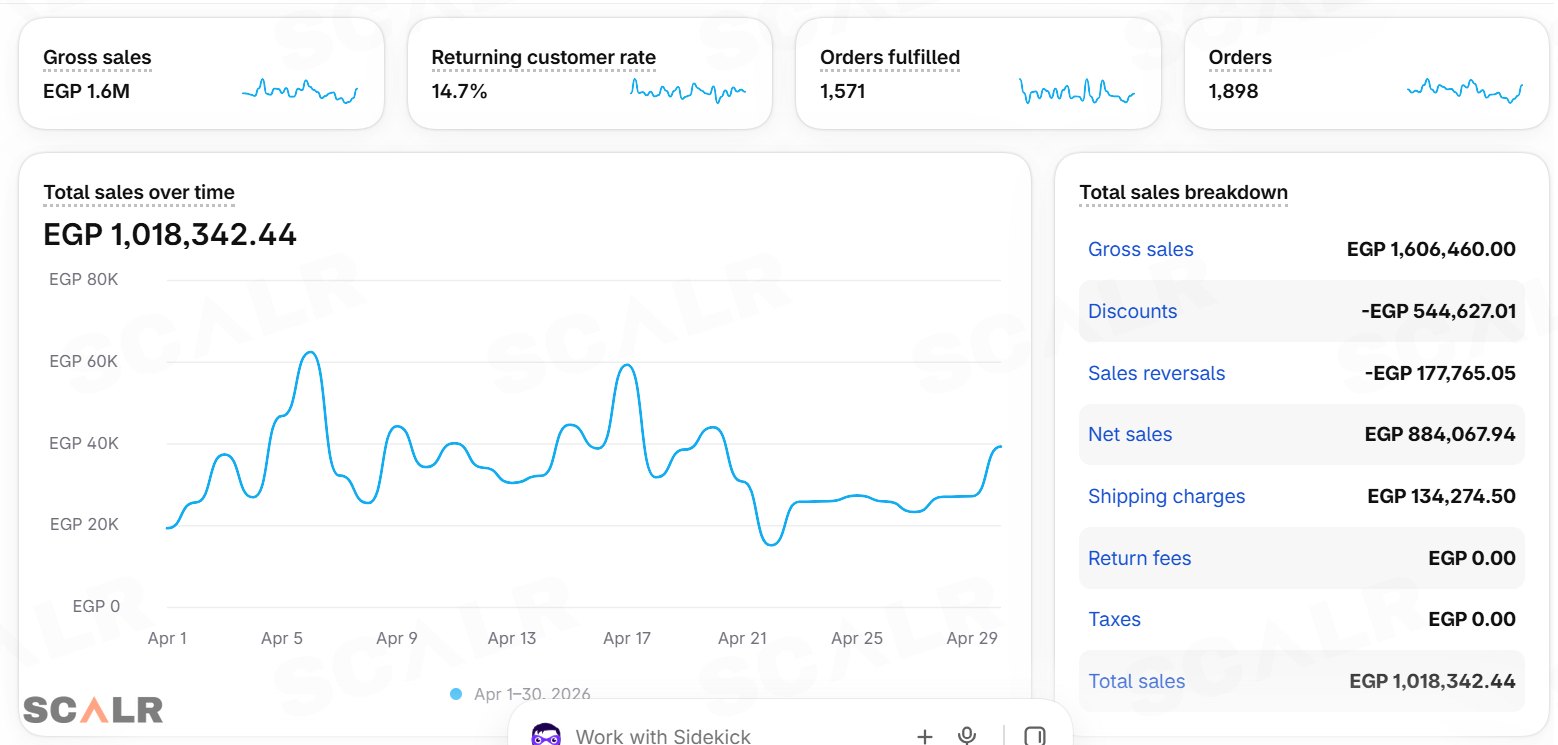This screenshot has width=1558, height=745.
Task: Click the 1,571 orders fulfilled value
Action: point(843,92)
